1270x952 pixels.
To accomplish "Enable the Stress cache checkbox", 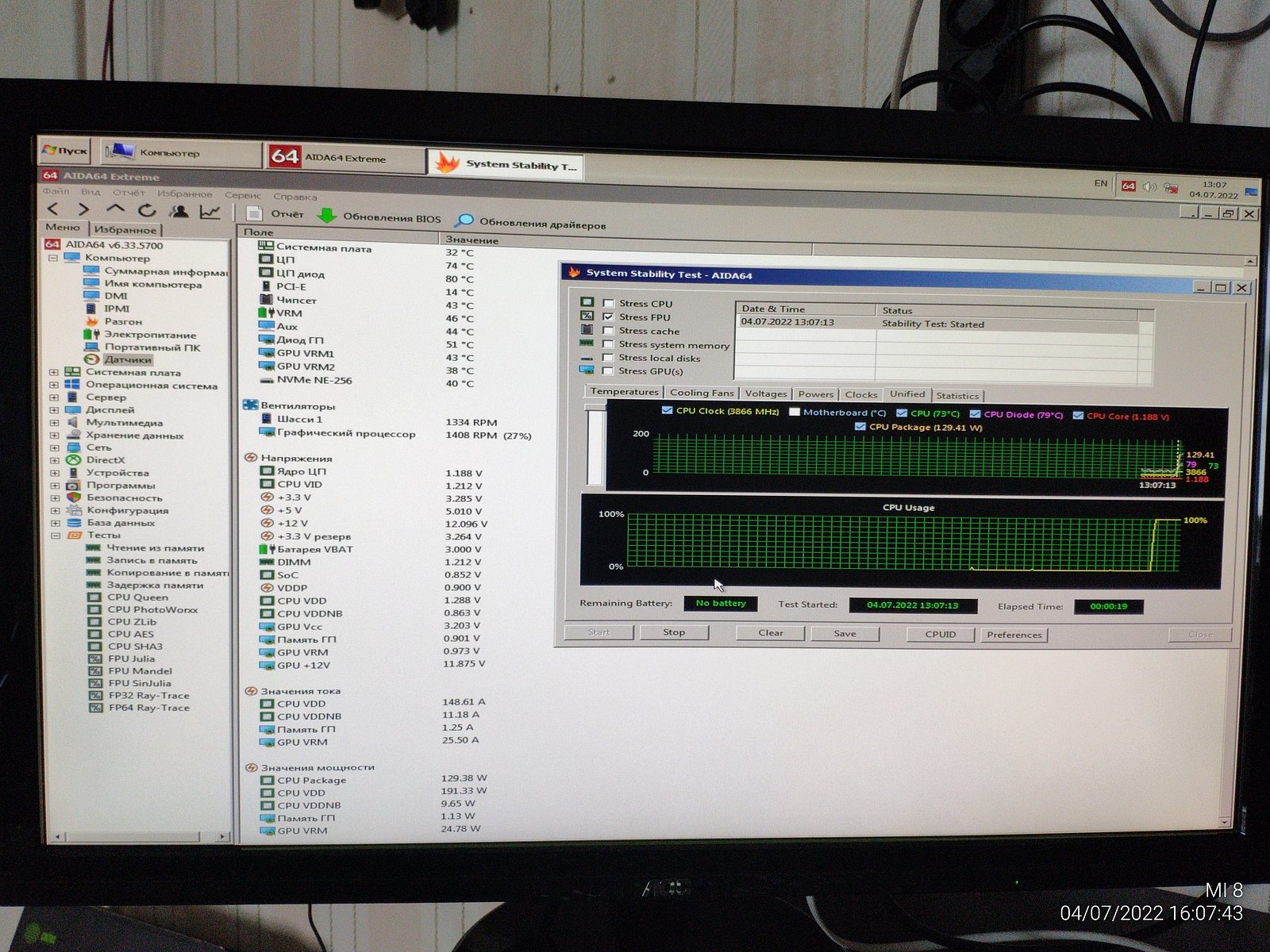I will pos(608,331).
